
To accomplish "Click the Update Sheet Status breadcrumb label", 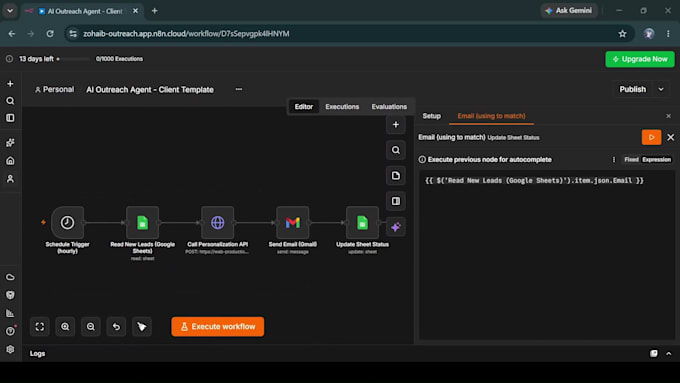I will coord(513,137).
